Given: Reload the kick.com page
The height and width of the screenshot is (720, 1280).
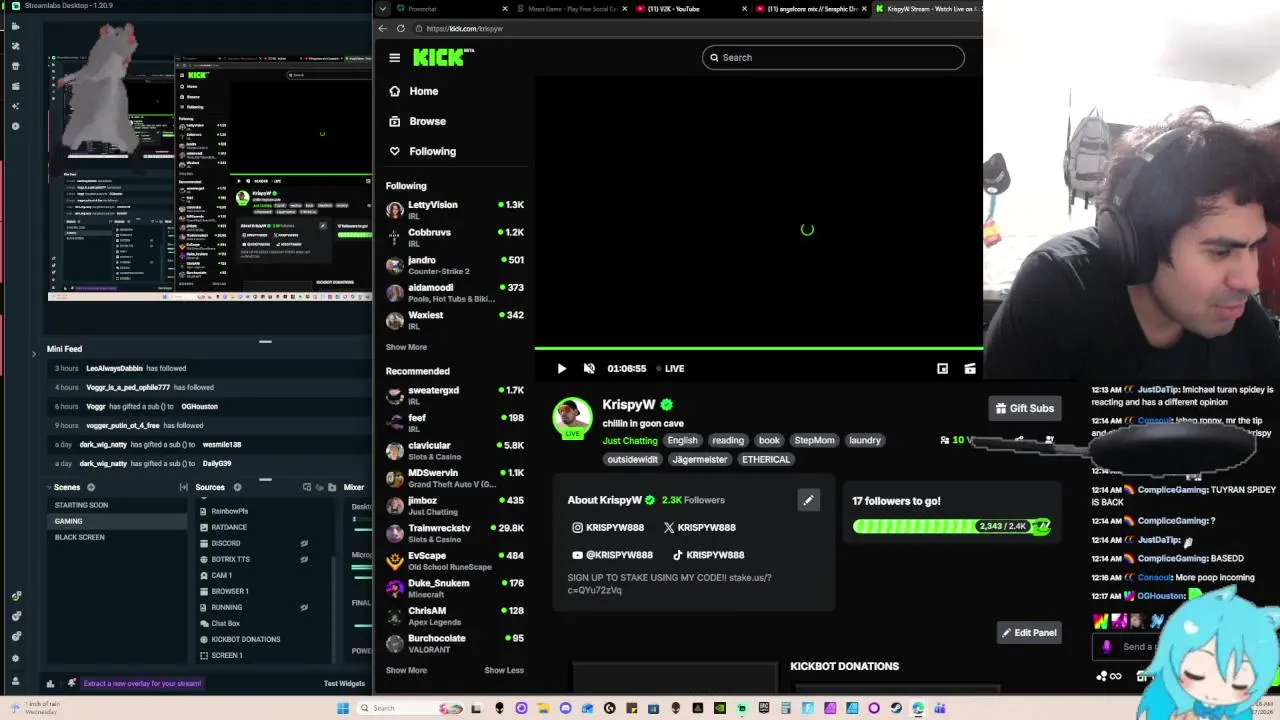Looking at the screenshot, I should click(401, 28).
